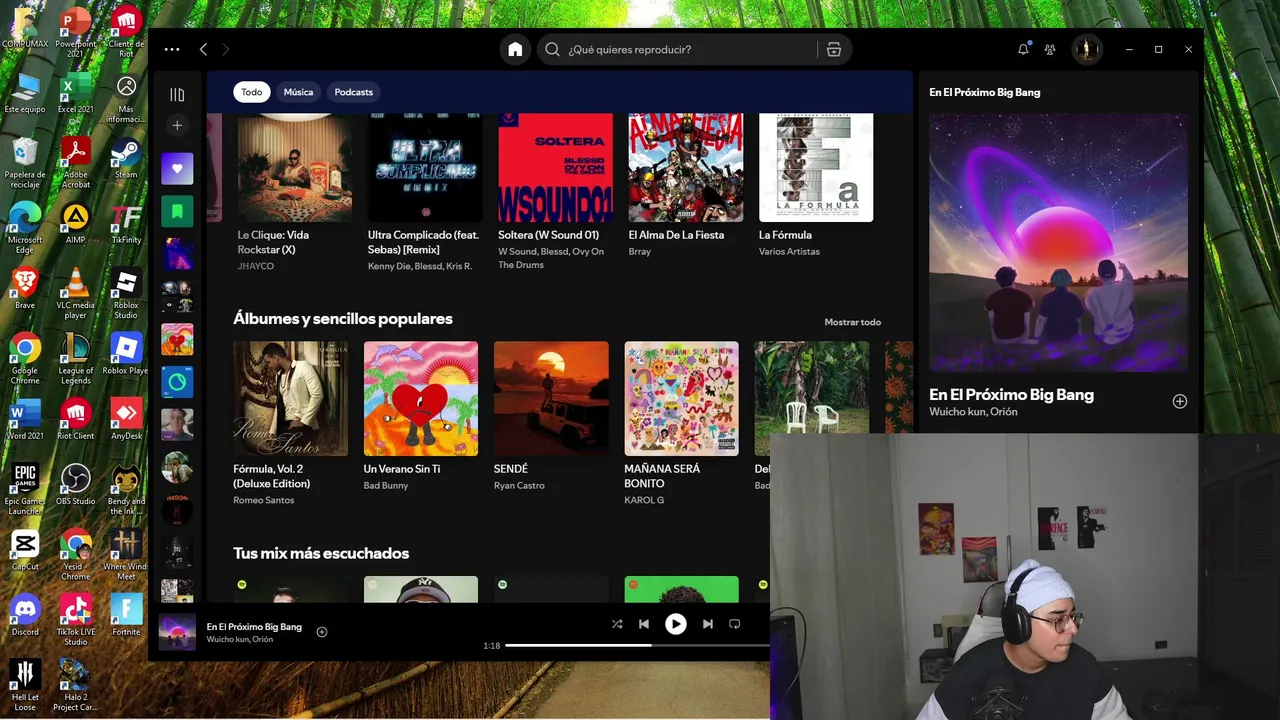Add current song to Liked from bottom bar
The image size is (1280, 720).
coord(322,632)
